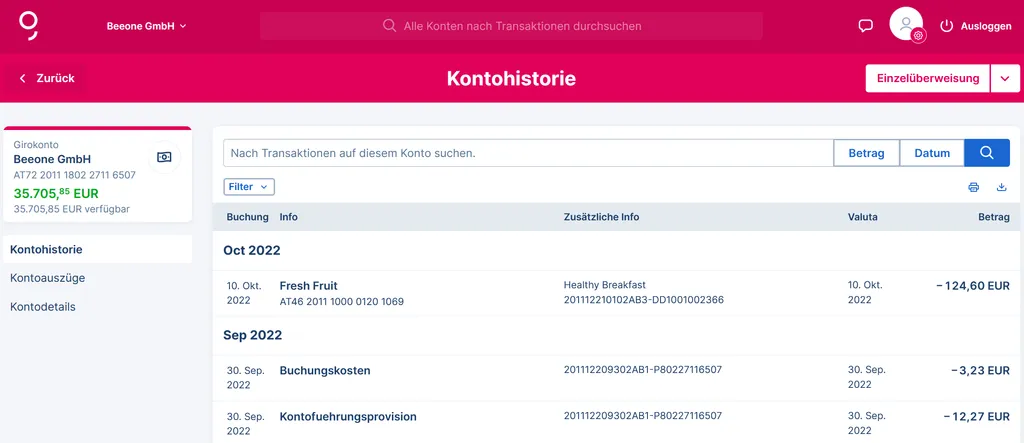Click the −12,27 EUR amount
This screenshot has width=1024, height=443.
pyautogui.click(x=976, y=416)
